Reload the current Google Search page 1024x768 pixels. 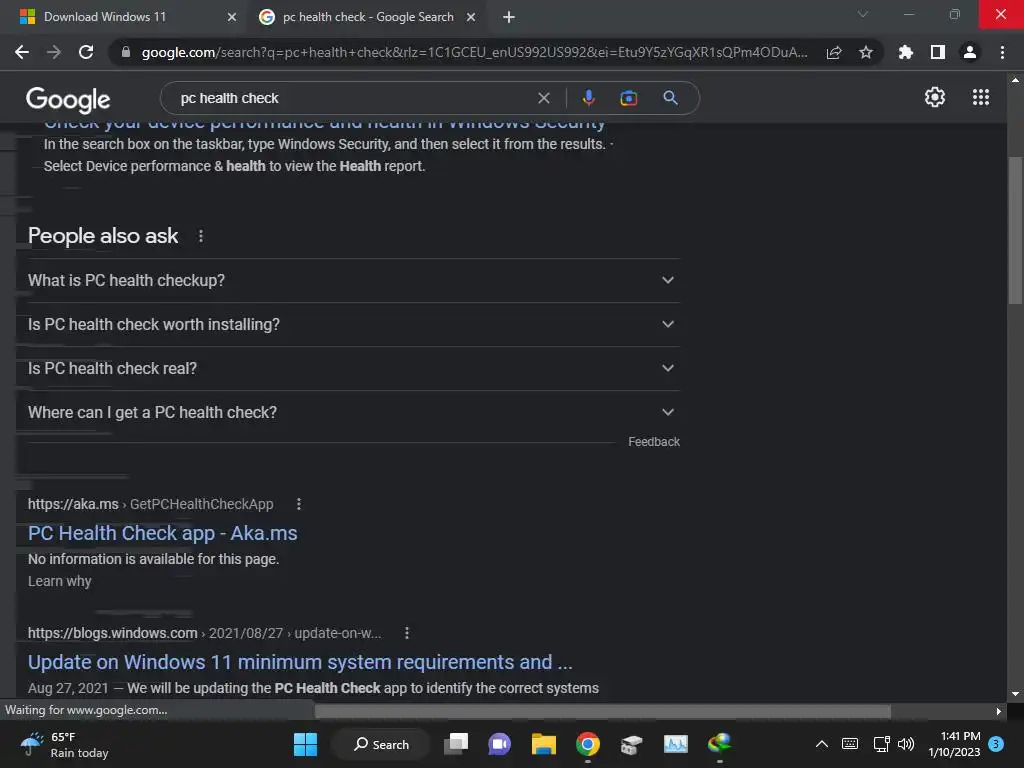coord(86,52)
